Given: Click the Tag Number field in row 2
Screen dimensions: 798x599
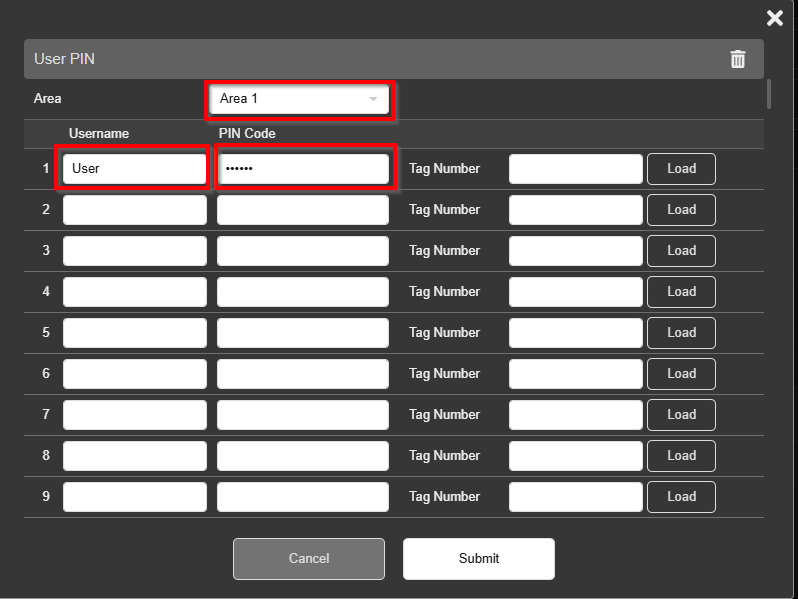Looking at the screenshot, I should click(575, 210).
